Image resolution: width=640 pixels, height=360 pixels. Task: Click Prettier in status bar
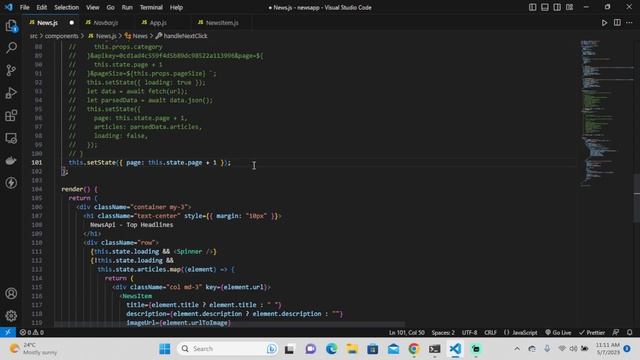pos(592,333)
